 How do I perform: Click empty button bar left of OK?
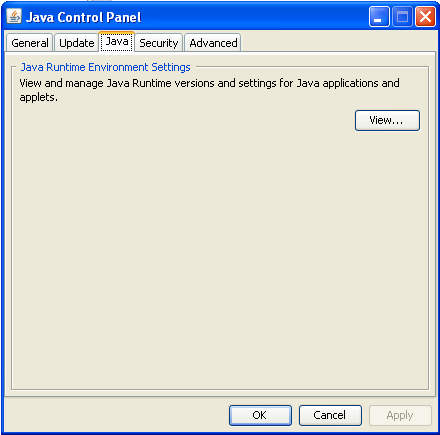(117, 415)
